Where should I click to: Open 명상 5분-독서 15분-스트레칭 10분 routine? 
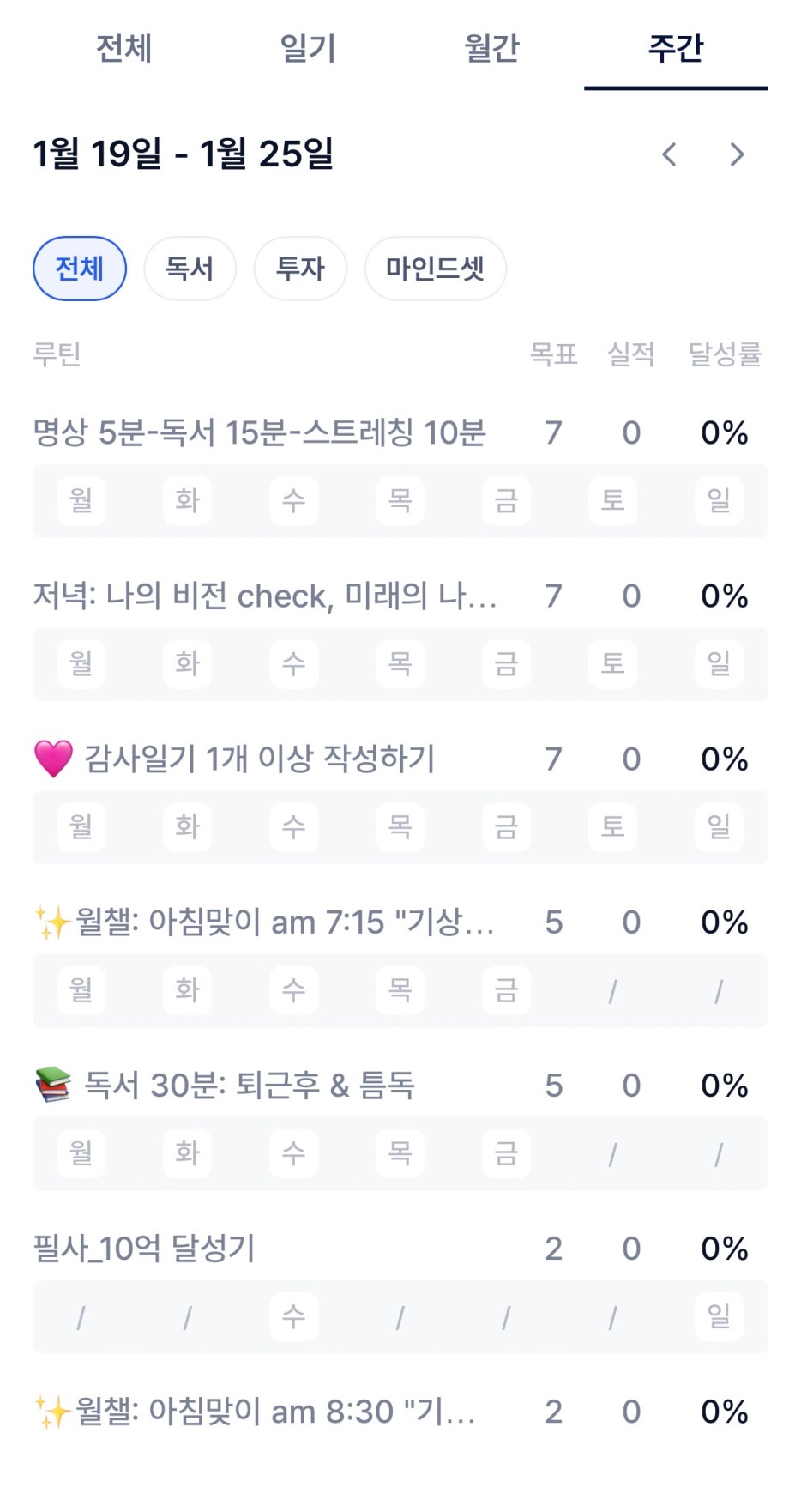[259, 433]
